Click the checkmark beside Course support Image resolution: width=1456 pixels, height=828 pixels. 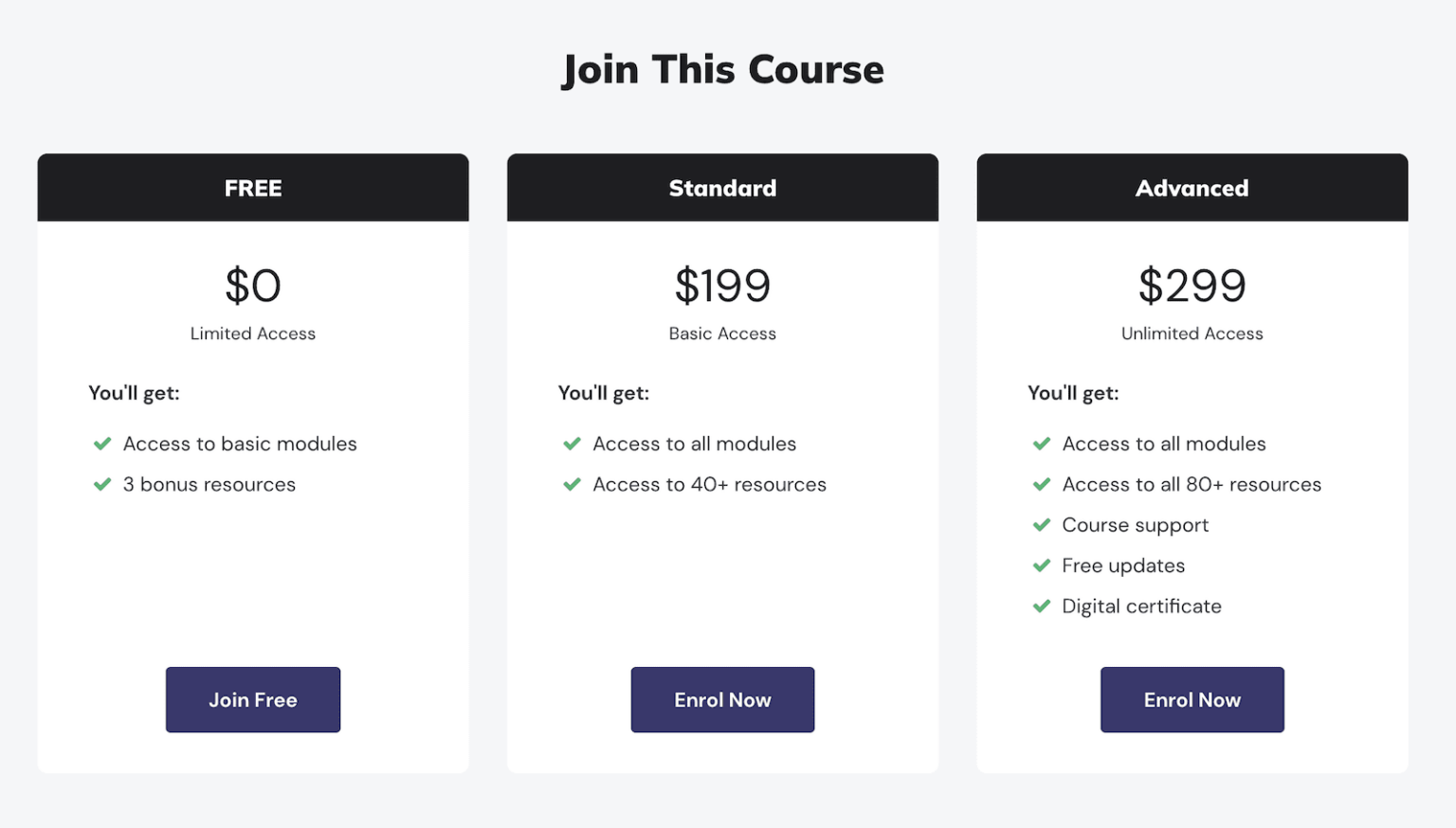tap(1042, 525)
